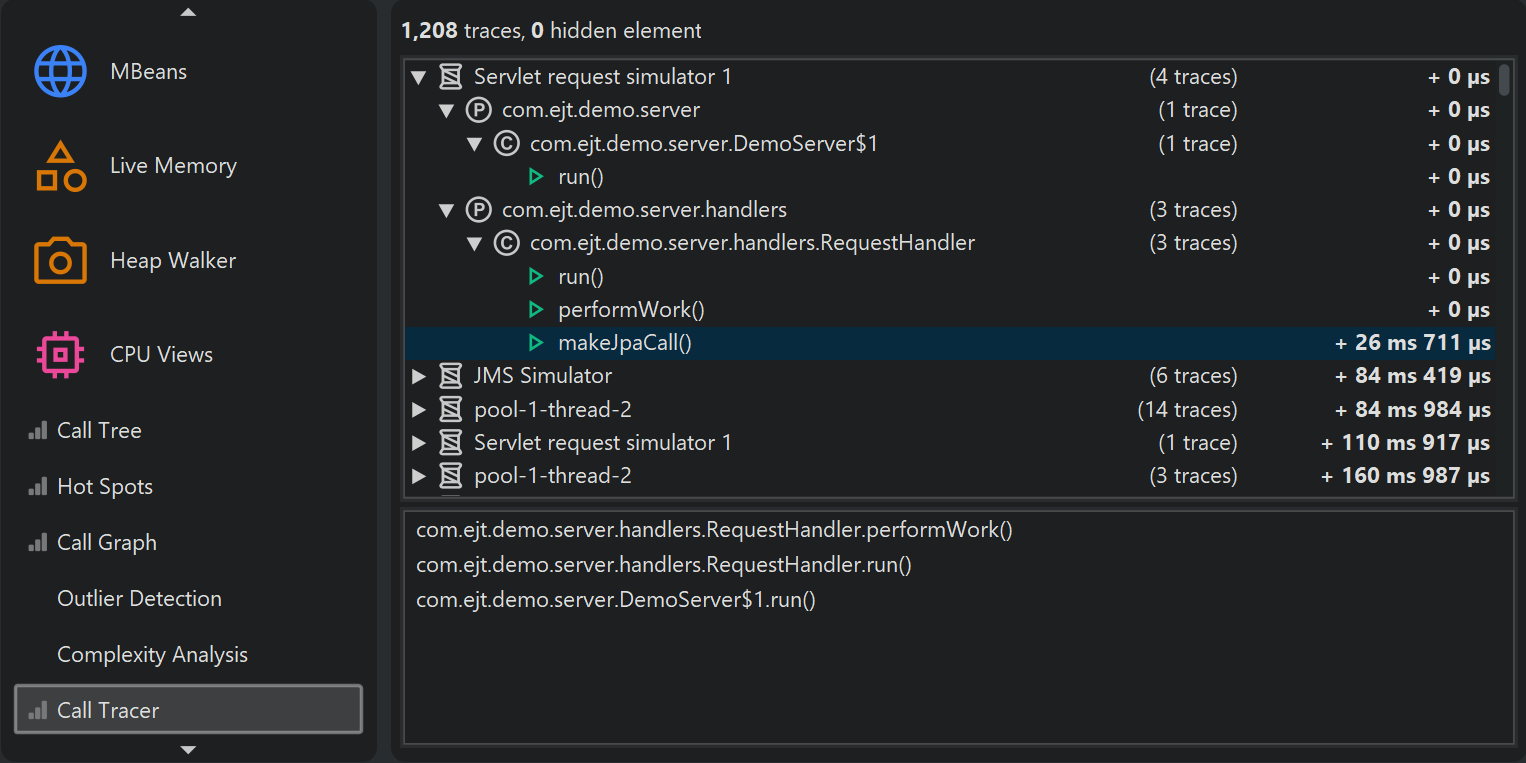Click the MBeans globe icon
Viewport: 1526px width, 763px height.
[60, 72]
